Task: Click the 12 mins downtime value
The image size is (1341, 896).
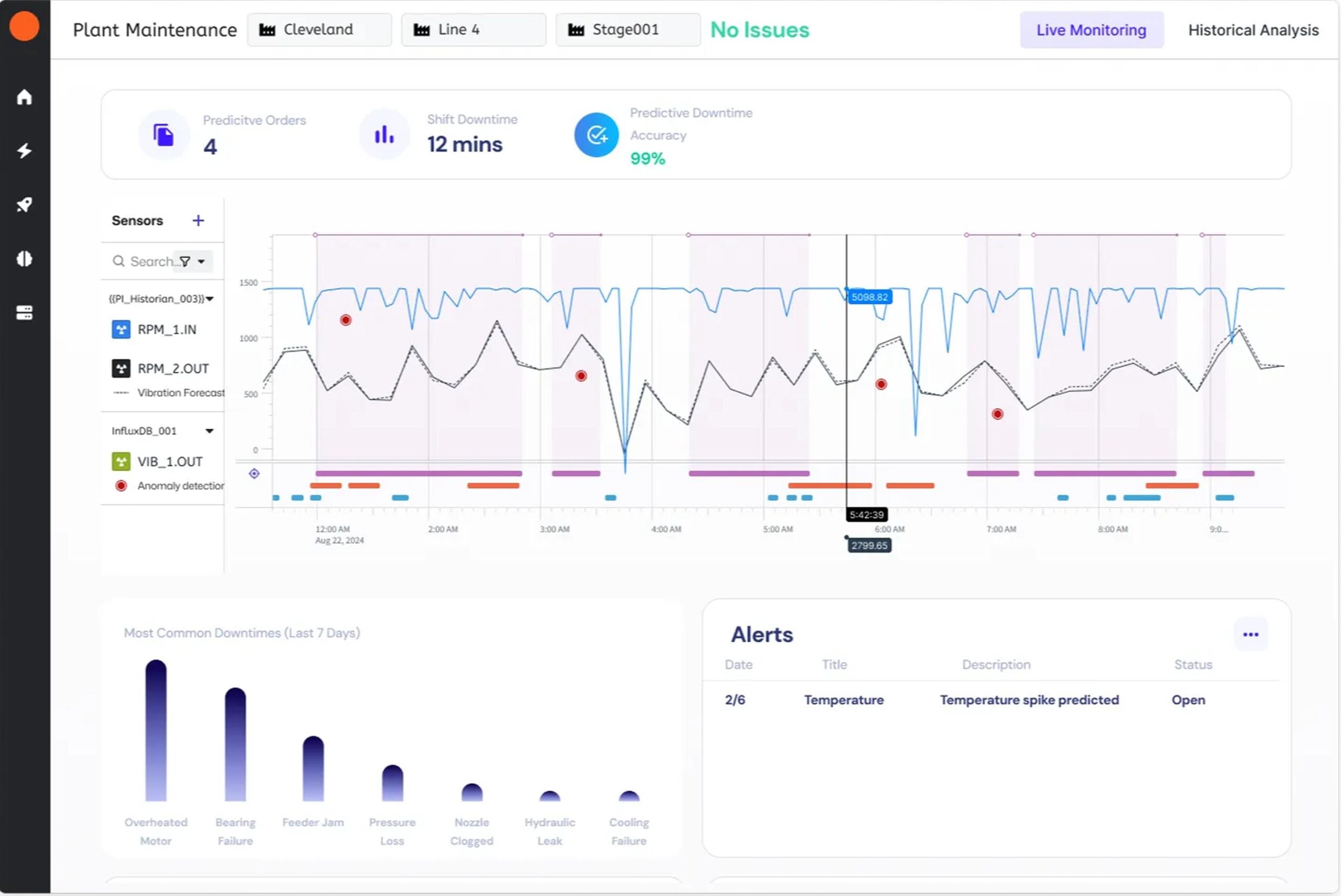Action: click(465, 145)
